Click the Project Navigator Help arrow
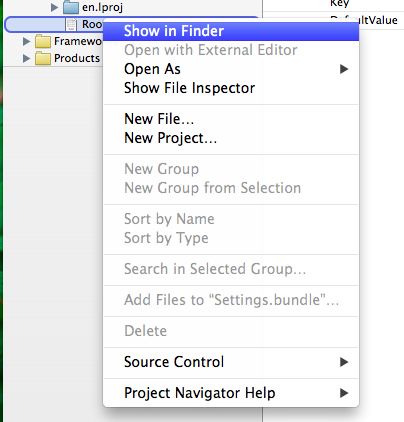 click(344, 393)
